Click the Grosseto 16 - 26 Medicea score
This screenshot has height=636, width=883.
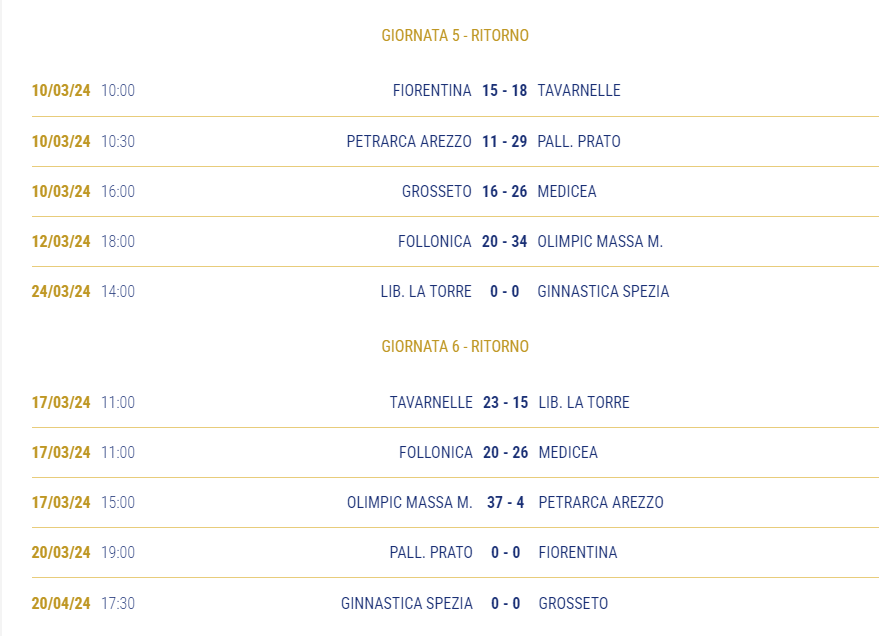pyautogui.click(x=504, y=191)
